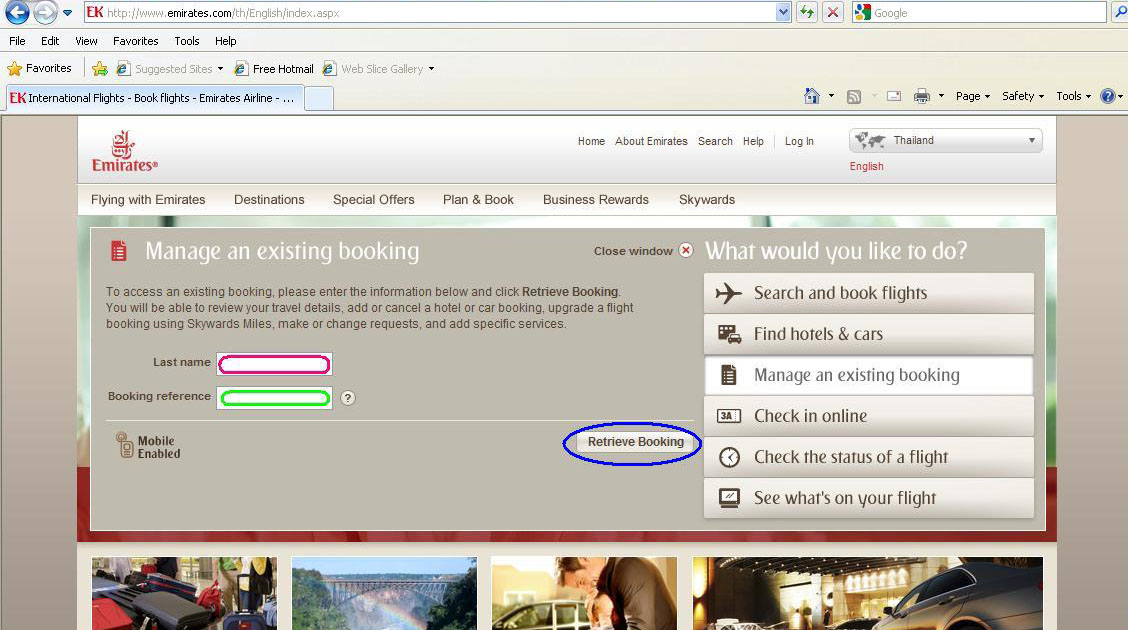Click the Add to Favorites Bar icon
This screenshot has width=1128, height=630.
point(100,68)
